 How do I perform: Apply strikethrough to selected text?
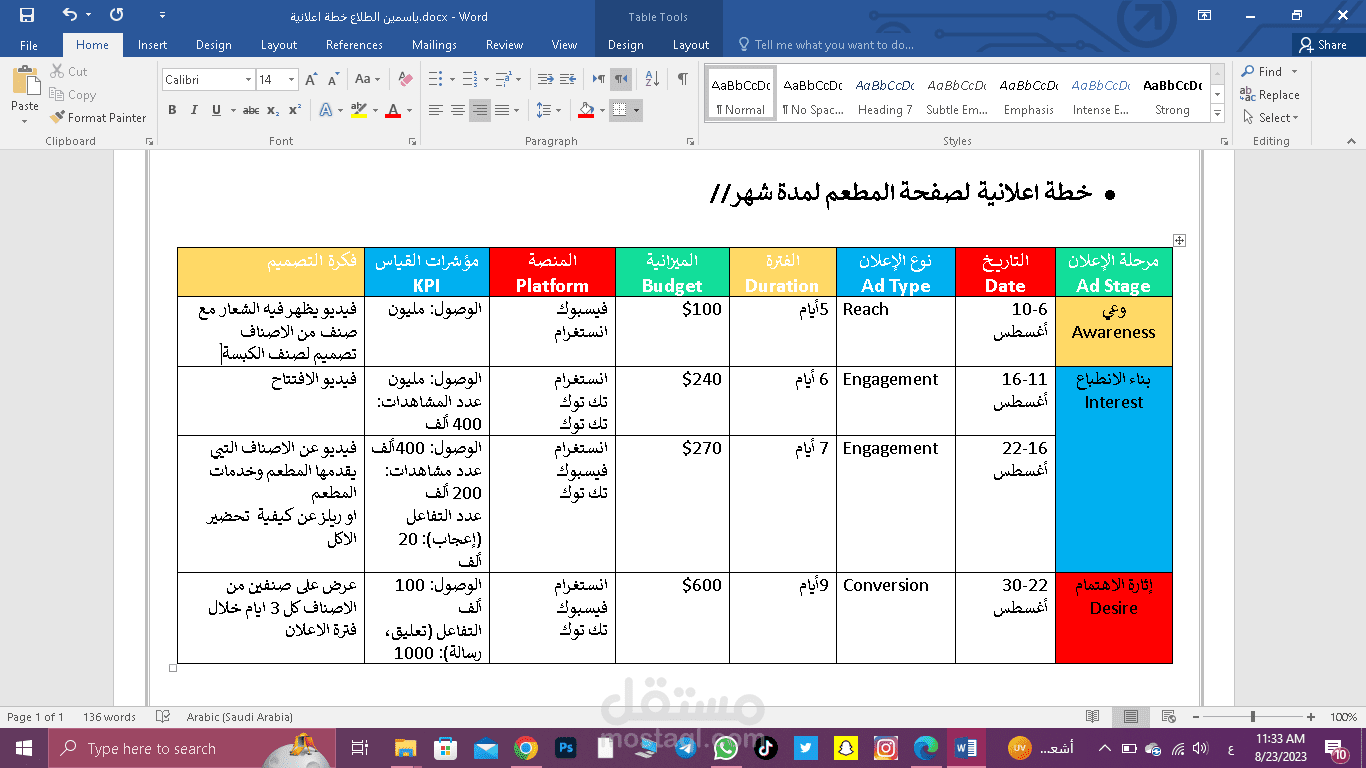pos(251,110)
